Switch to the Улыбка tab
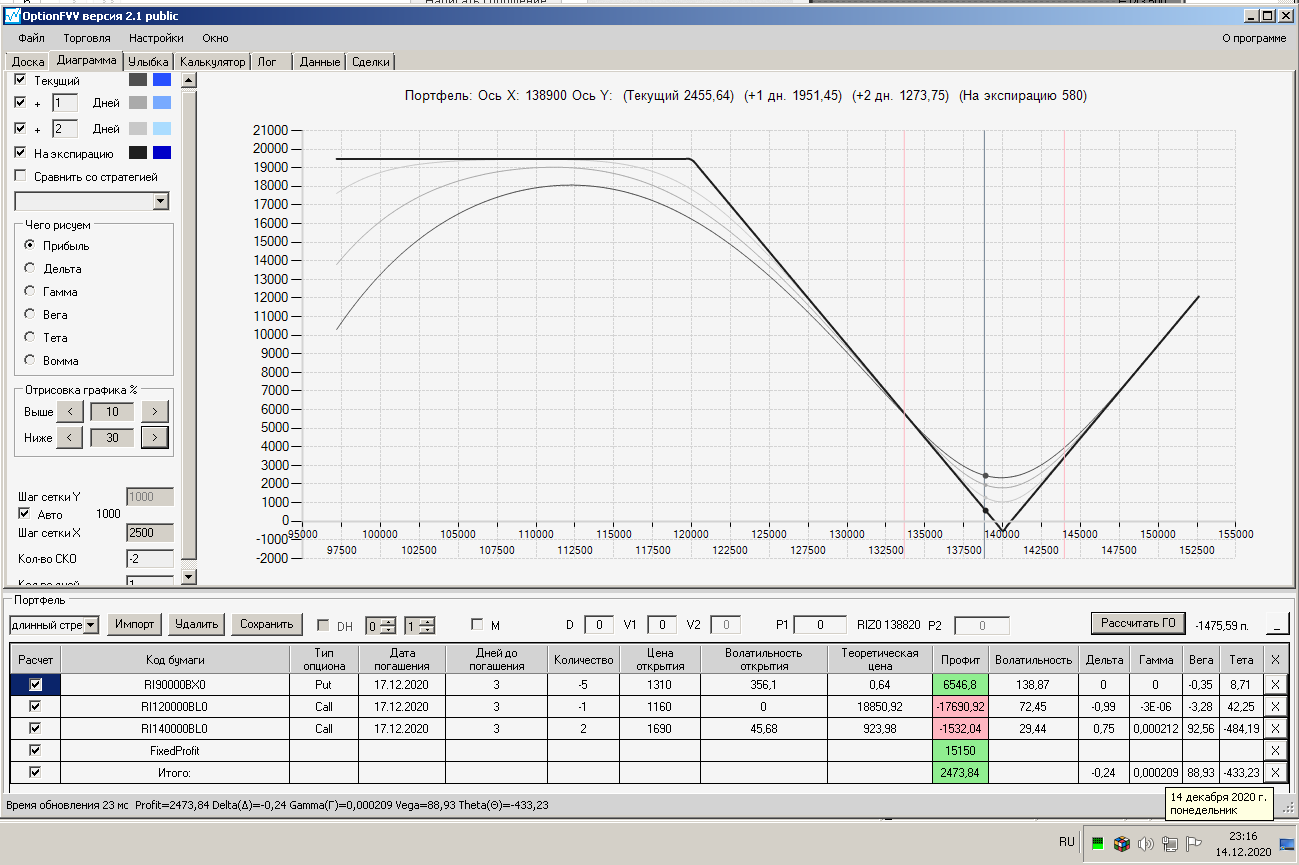The width and height of the screenshot is (1299, 865). click(148, 62)
